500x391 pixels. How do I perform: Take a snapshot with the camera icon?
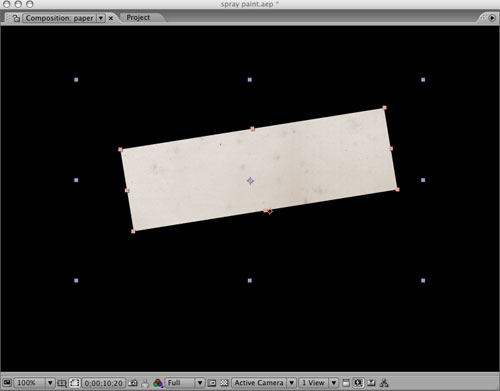[x=133, y=383]
